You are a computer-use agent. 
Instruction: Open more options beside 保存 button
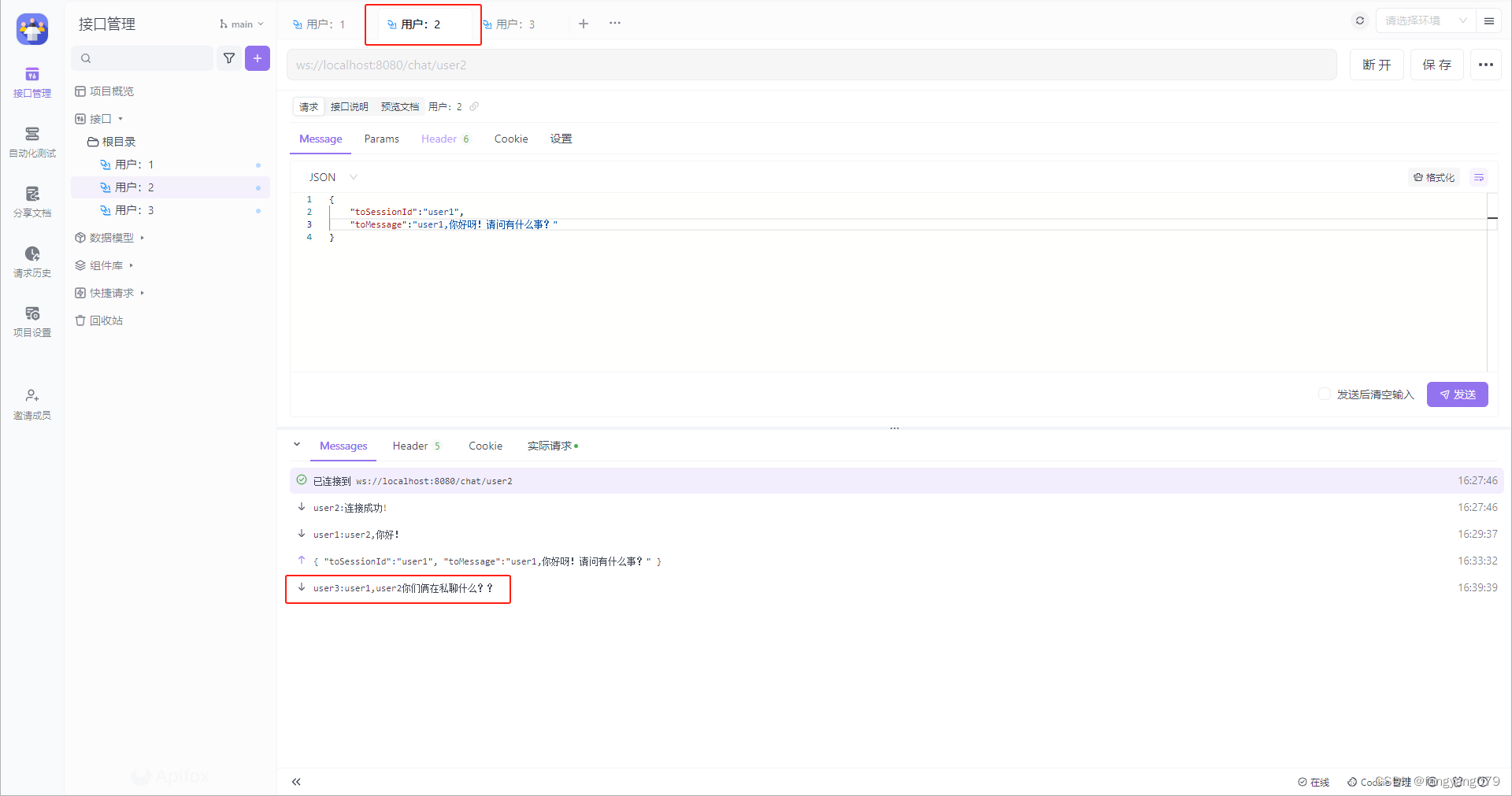(x=1486, y=65)
